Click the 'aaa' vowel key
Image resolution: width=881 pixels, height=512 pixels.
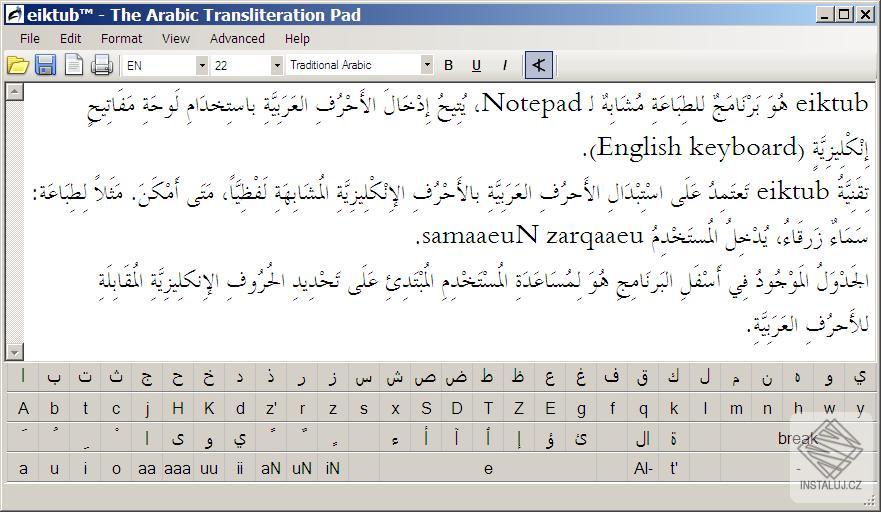pos(178,468)
